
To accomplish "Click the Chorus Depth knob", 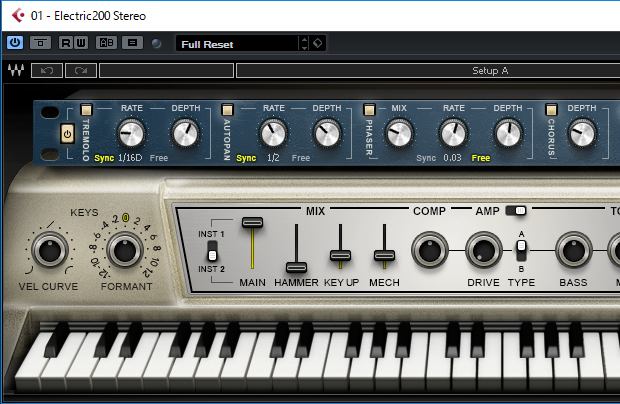I will 582,134.
